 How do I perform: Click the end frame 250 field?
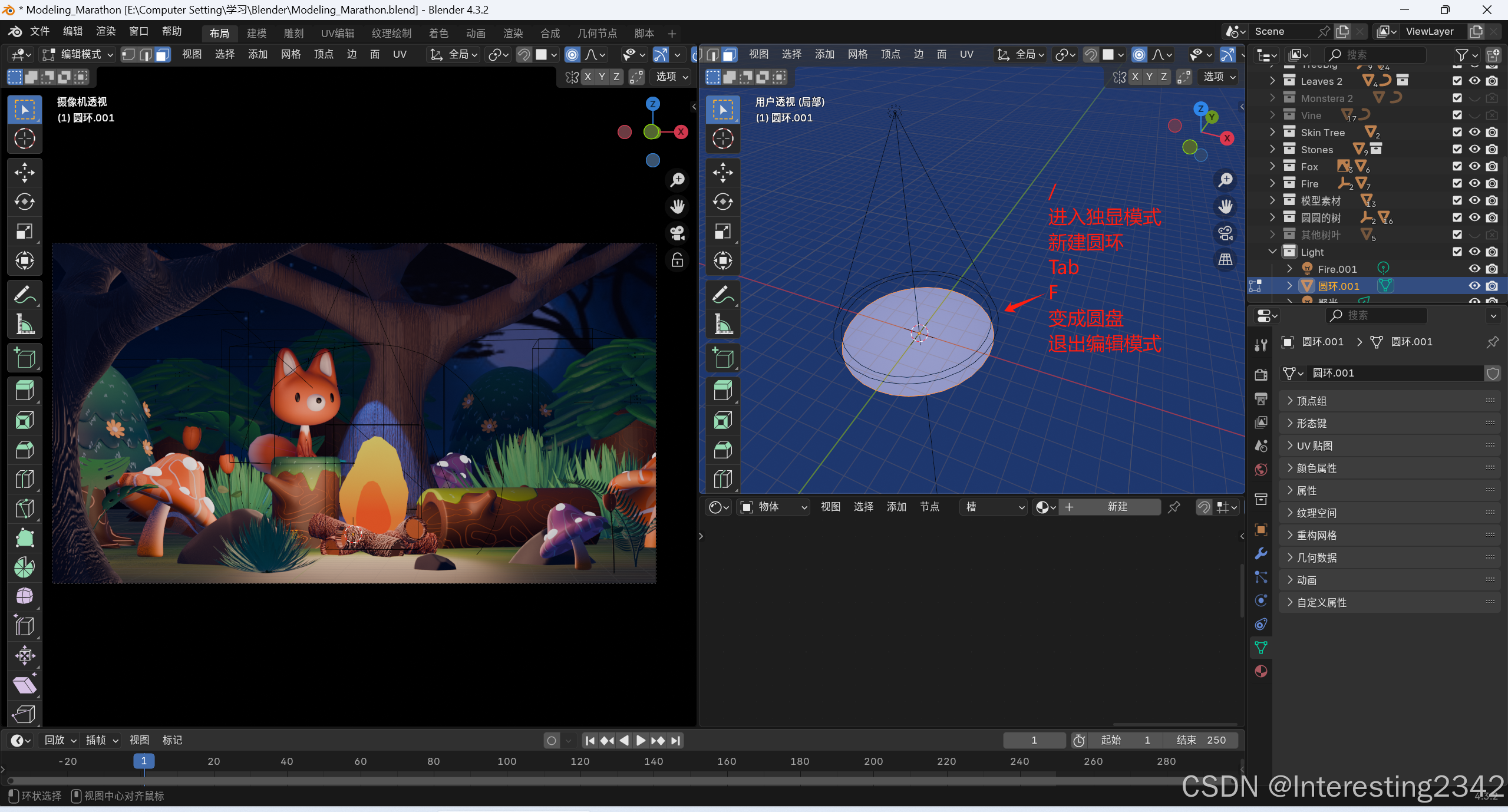[x=1202, y=740]
